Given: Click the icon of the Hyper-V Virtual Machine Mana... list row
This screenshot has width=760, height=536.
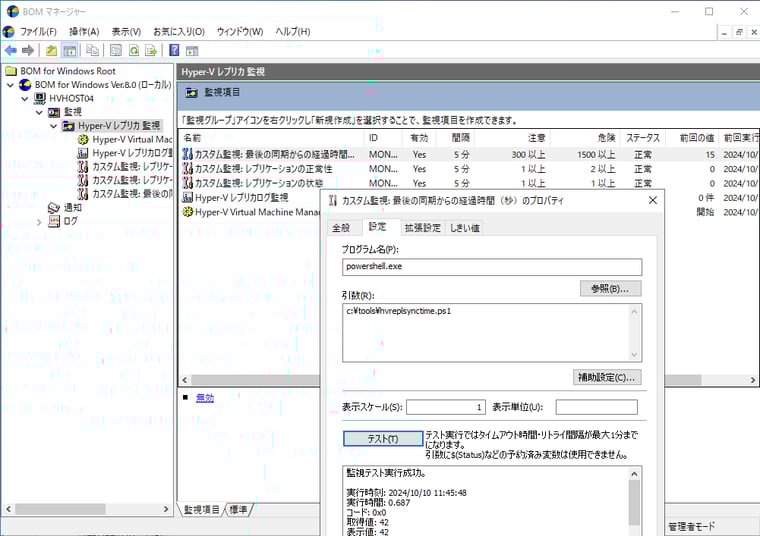Looking at the screenshot, I should click(x=187, y=212).
